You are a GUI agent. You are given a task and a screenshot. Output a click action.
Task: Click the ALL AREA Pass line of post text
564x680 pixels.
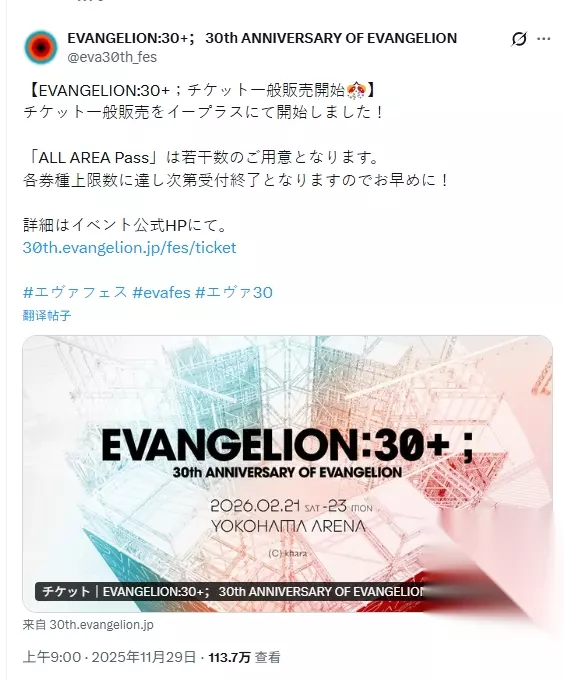[202, 157]
